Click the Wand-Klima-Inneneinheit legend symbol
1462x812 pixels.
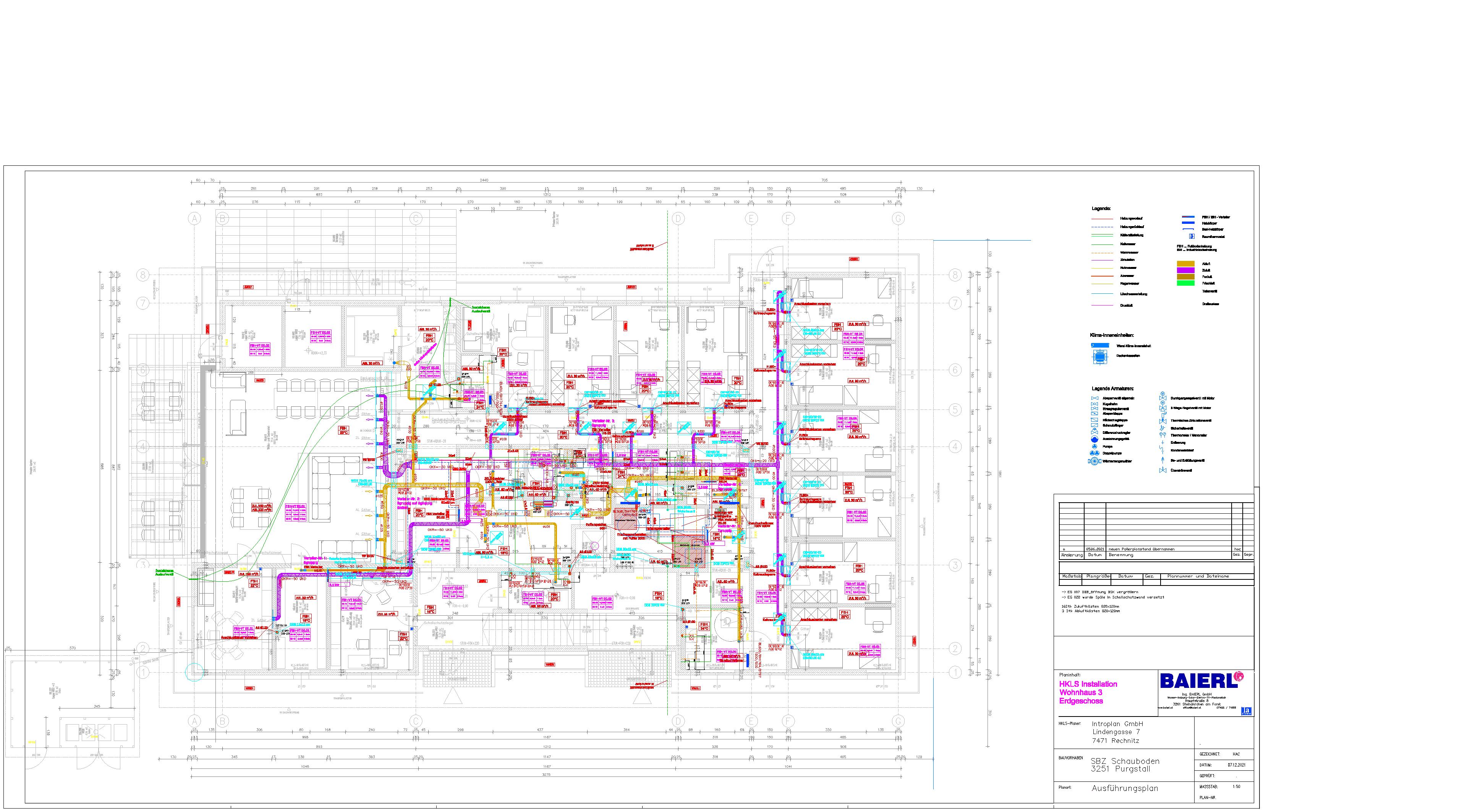pyautogui.click(x=1101, y=345)
